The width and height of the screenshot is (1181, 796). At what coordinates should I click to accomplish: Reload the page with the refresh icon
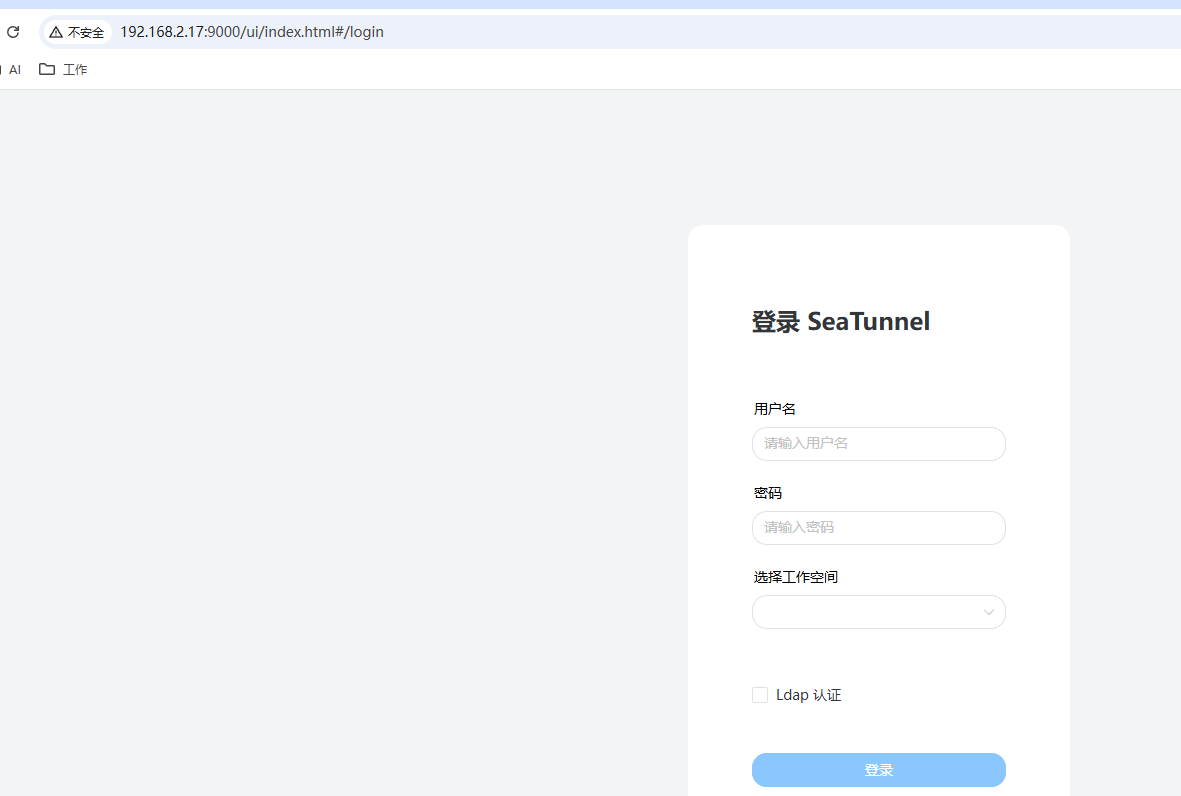13,32
